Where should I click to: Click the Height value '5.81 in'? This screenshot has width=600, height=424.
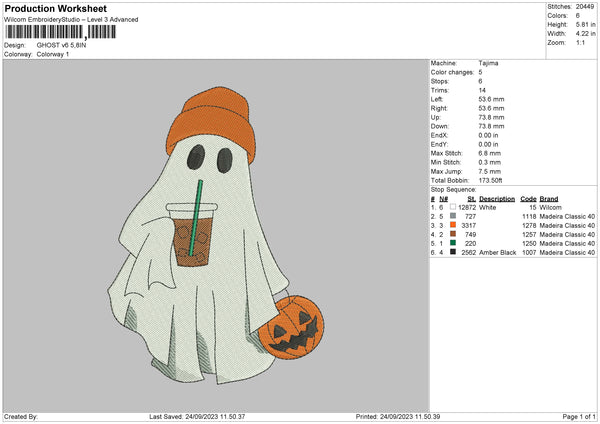click(585, 24)
